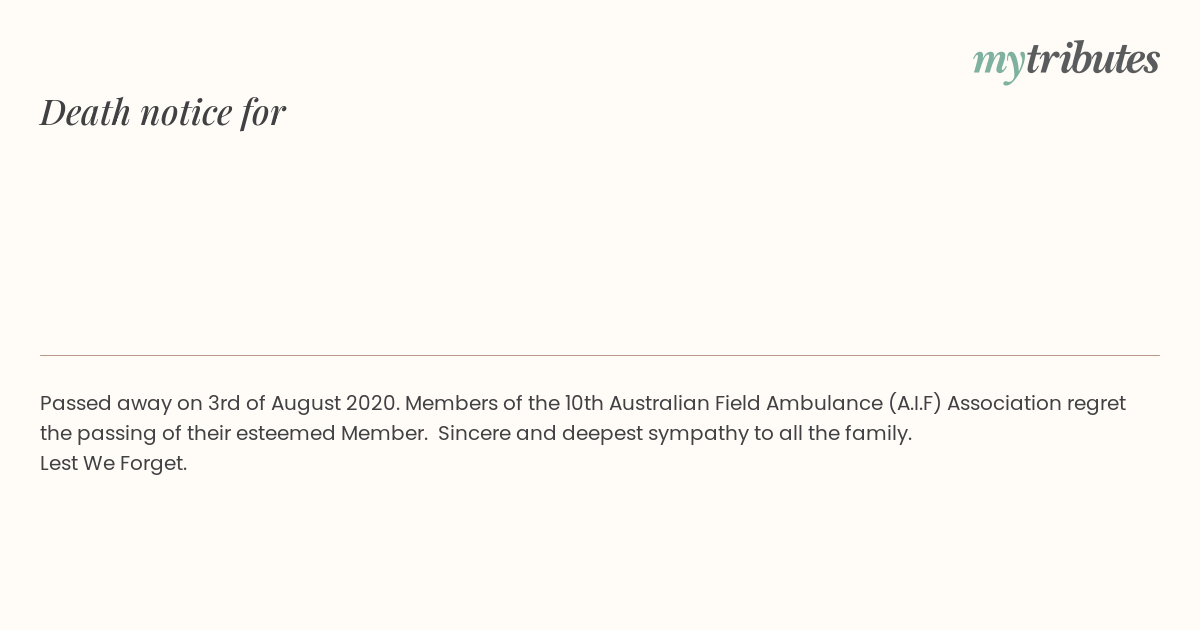Click the word 'Association' in the notice
Viewport: 1200px width, 630px height.
coord(1004,403)
